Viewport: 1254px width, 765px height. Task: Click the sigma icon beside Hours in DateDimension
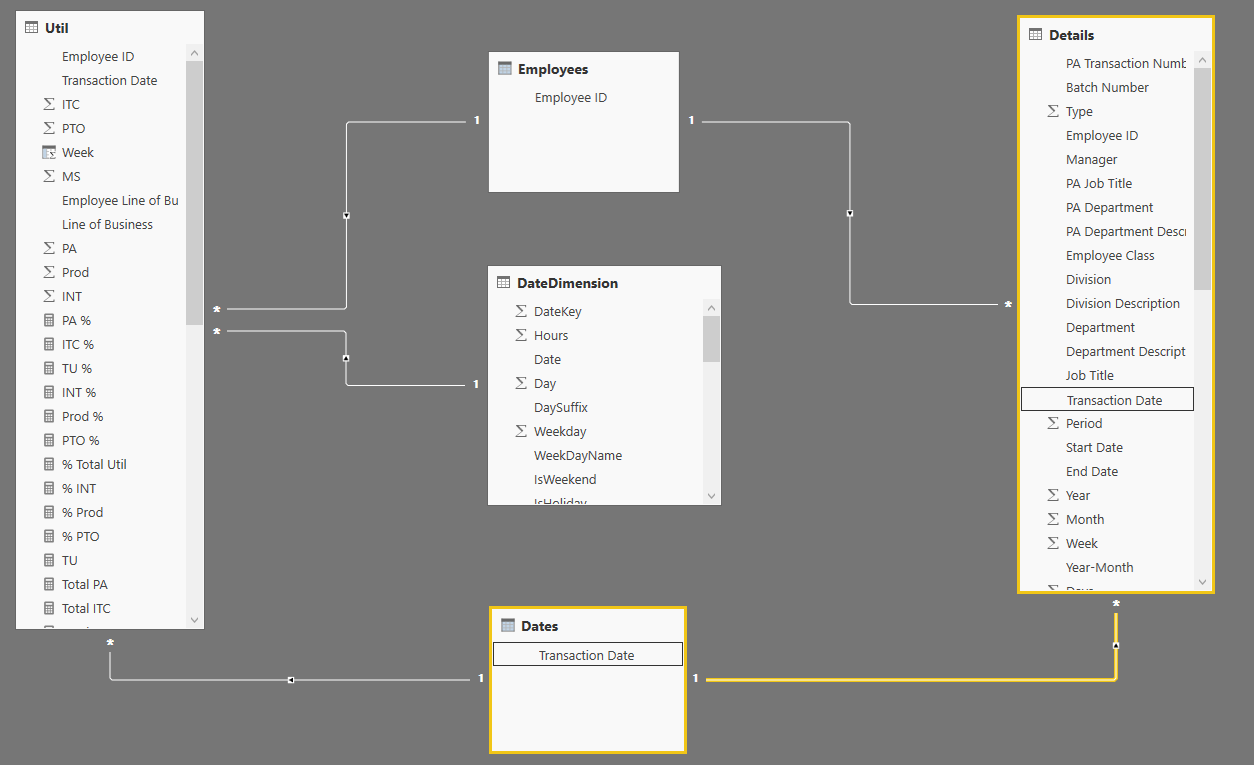click(x=521, y=335)
